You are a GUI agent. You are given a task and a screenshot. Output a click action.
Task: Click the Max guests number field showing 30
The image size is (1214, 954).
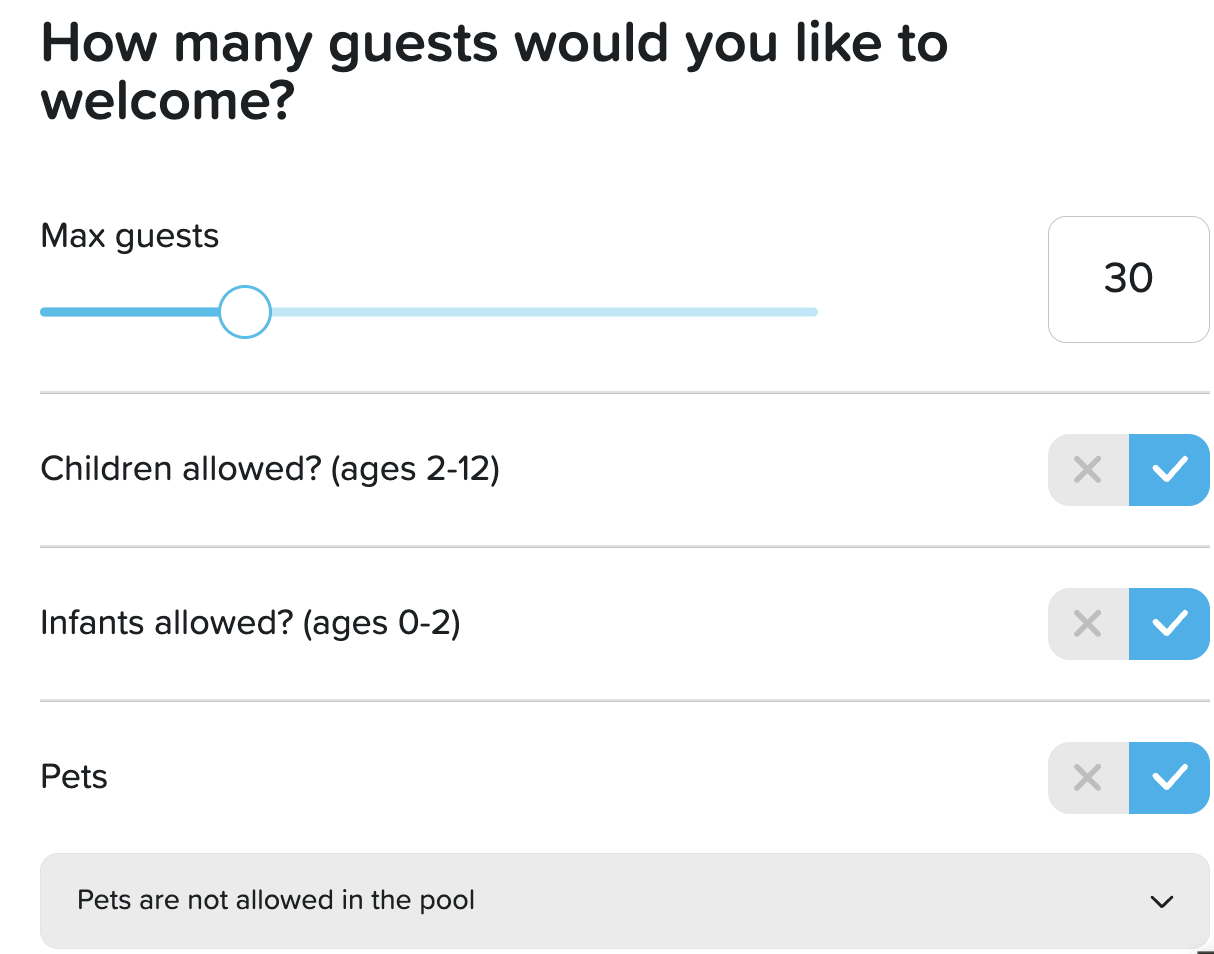click(x=1128, y=279)
